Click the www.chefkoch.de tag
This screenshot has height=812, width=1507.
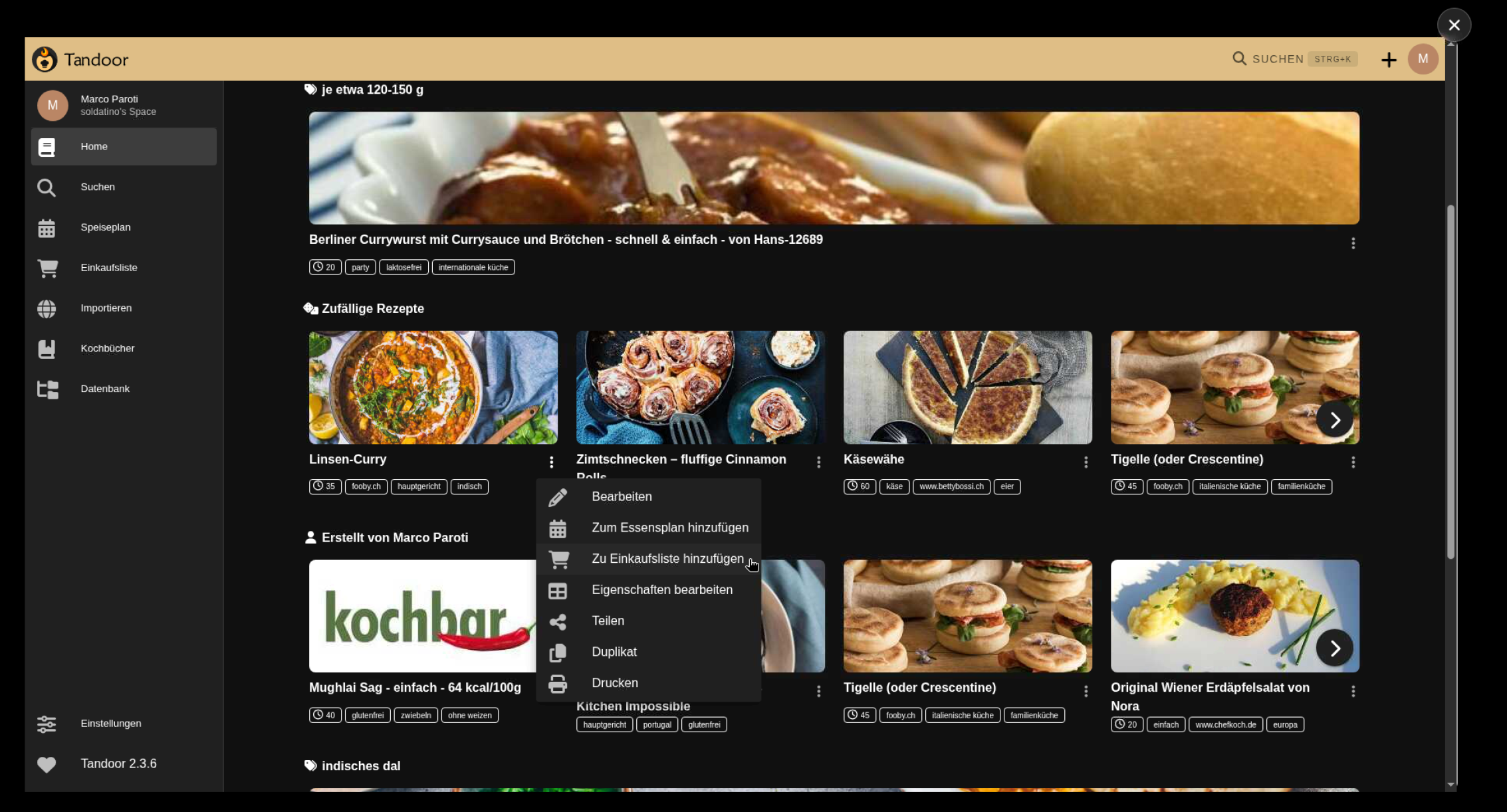pos(1225,725)
